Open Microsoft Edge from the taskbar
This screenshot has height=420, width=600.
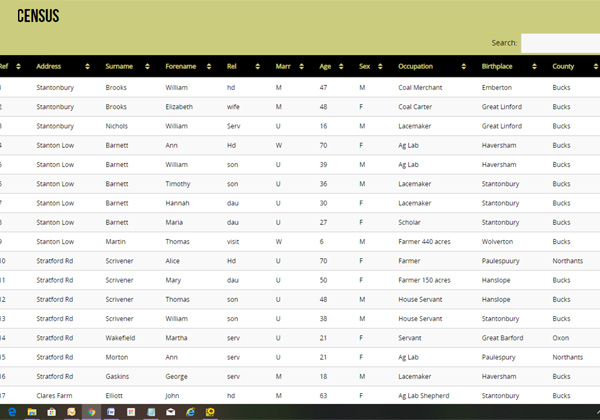pyautogui.click(x=11, y=412)
